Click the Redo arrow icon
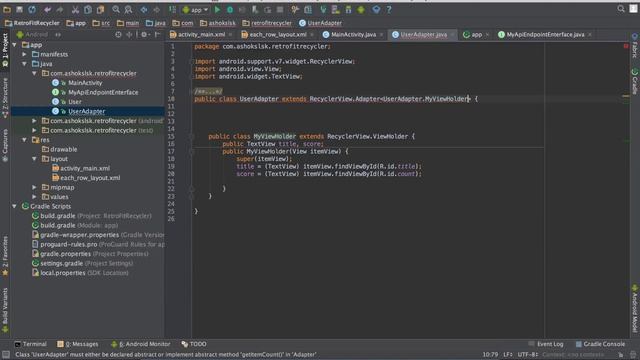The image size is (640, 360). [60, 9]
